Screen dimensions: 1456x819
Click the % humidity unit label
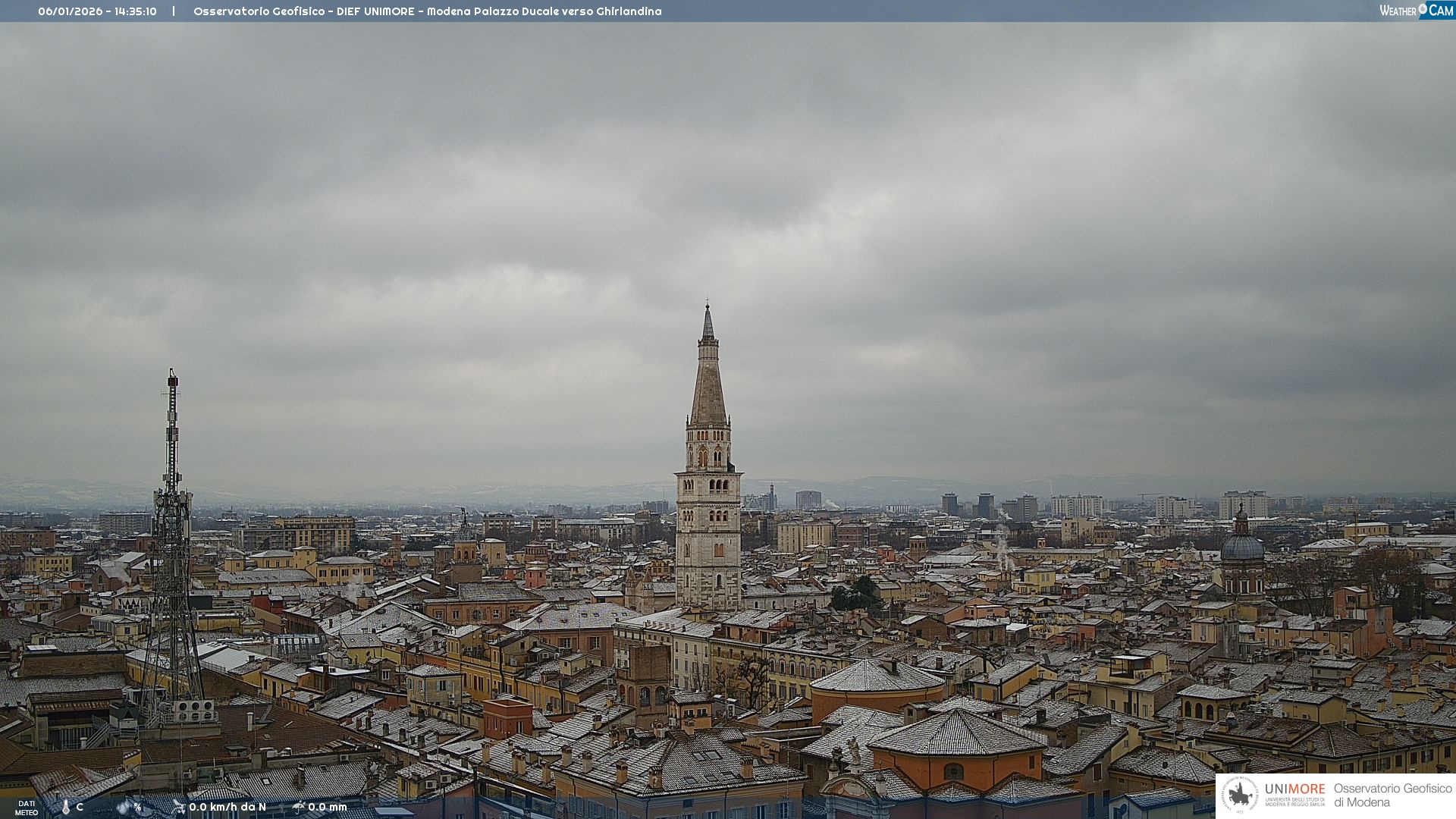(x=138, y=807)
